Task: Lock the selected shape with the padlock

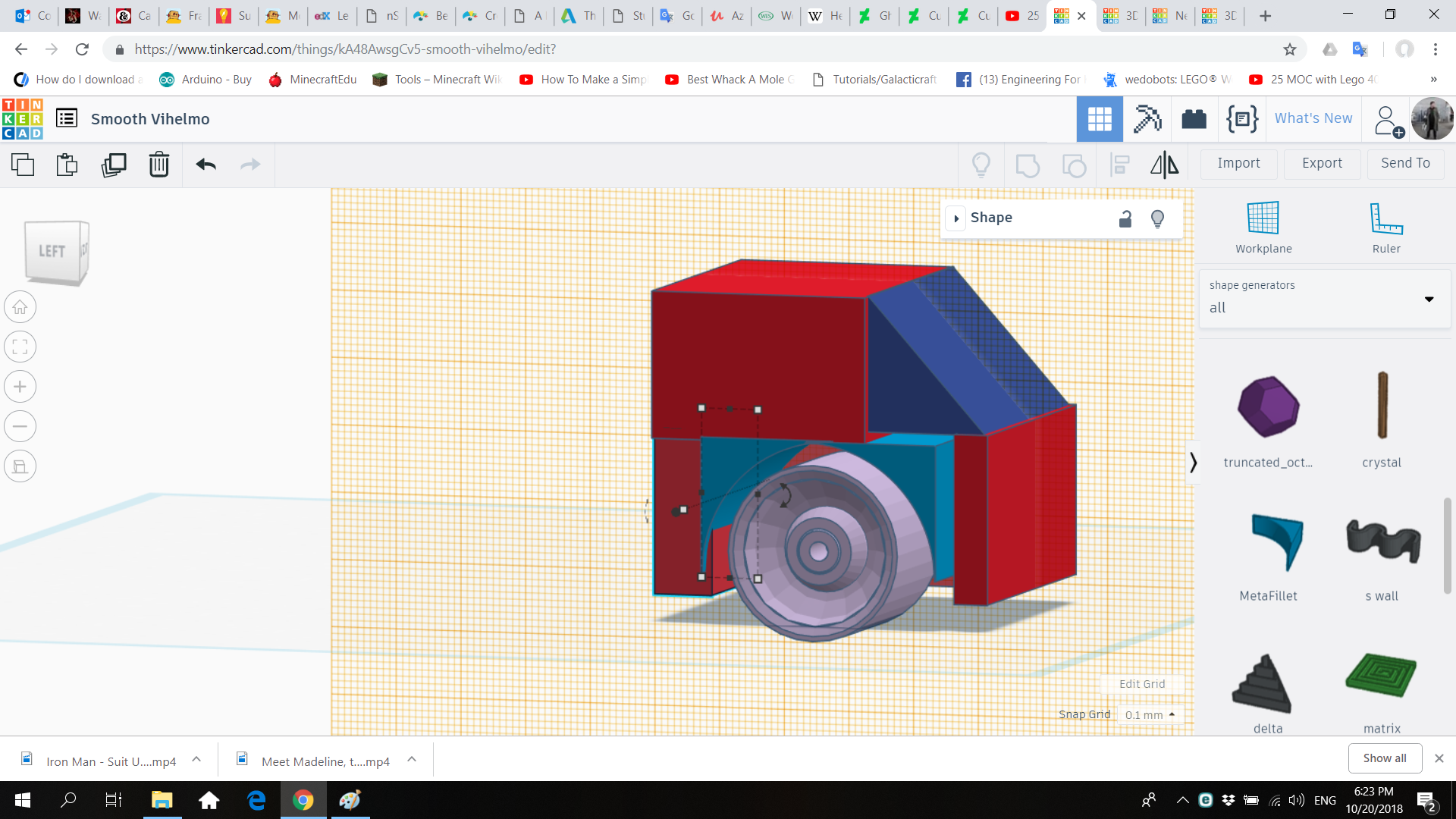Action: pos(1125,218)
